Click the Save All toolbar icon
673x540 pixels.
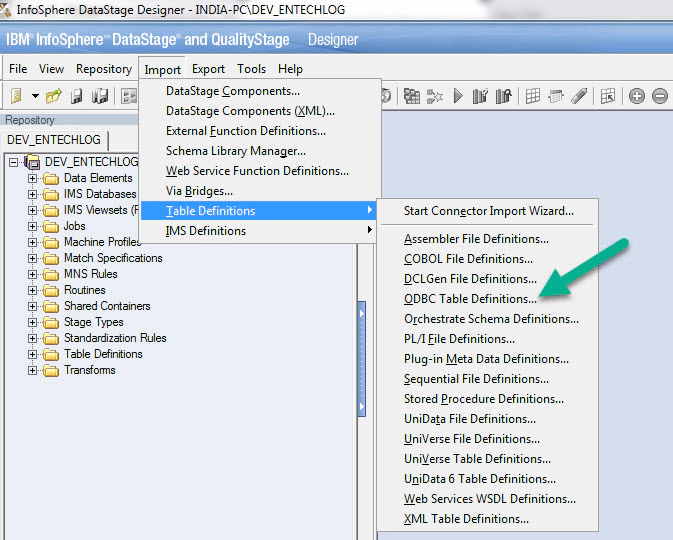[x=100, y=96]
